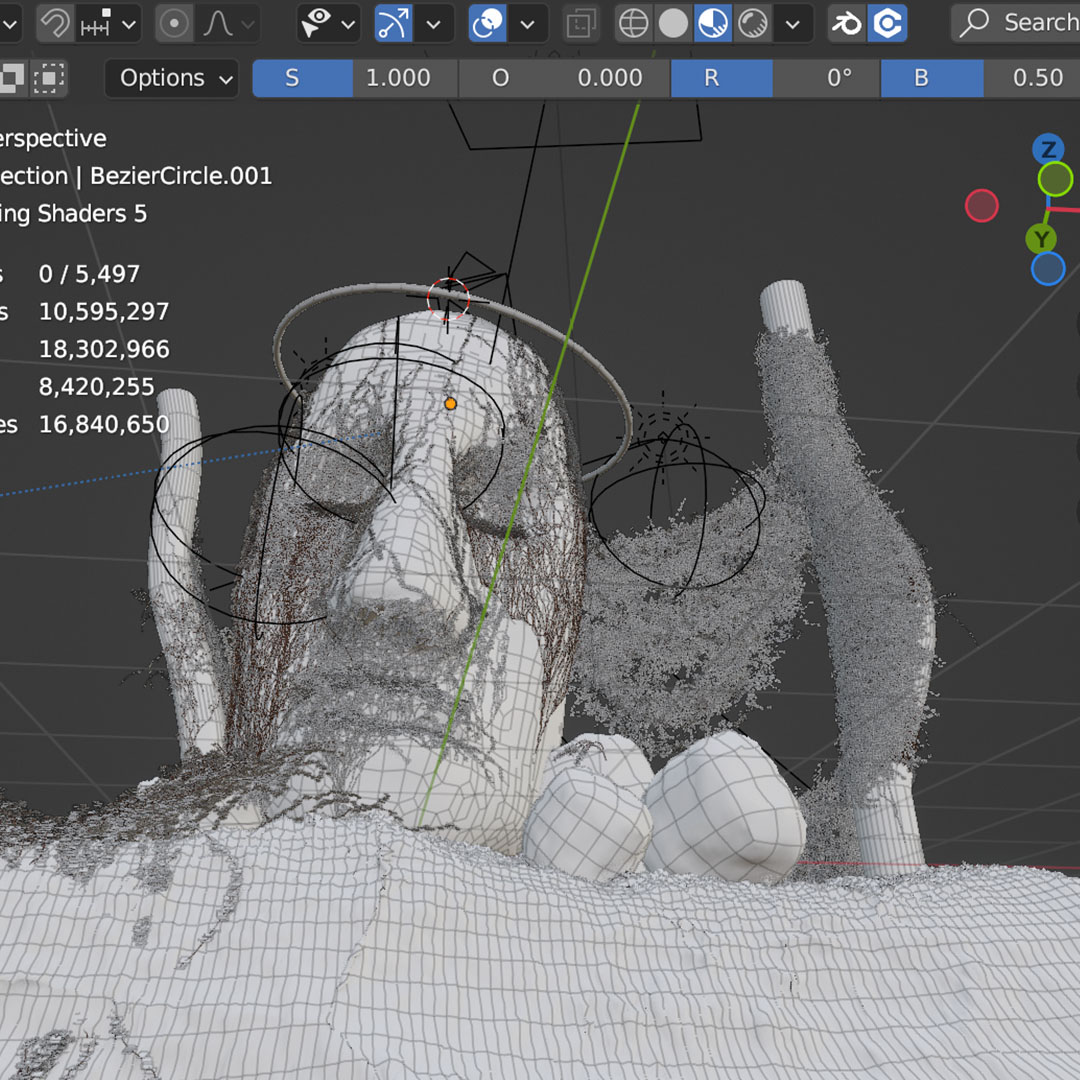The width and height of the screenshot is (1080, 1080).
Task: Select Rendered viewport shading mode
Action: (x=753, y=23)
